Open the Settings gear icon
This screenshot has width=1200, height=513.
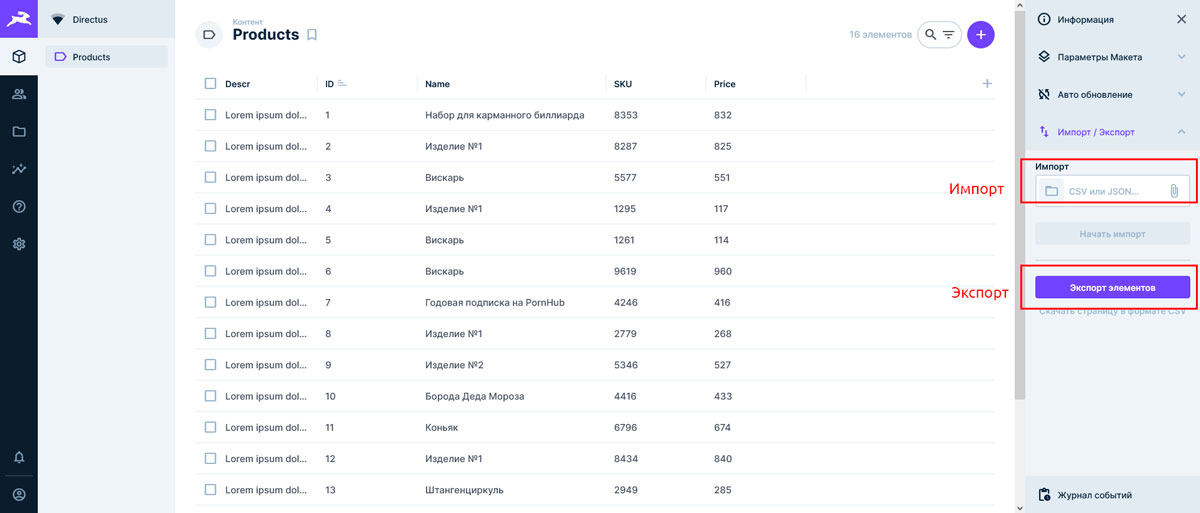(x=19, y=244)
